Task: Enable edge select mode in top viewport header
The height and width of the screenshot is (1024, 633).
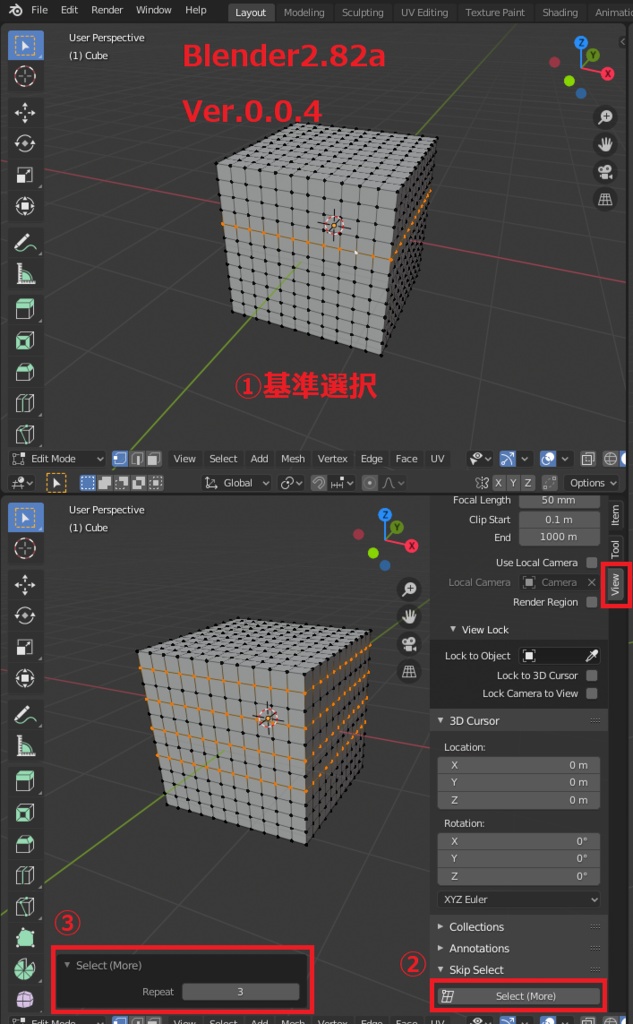Action: 137,458
